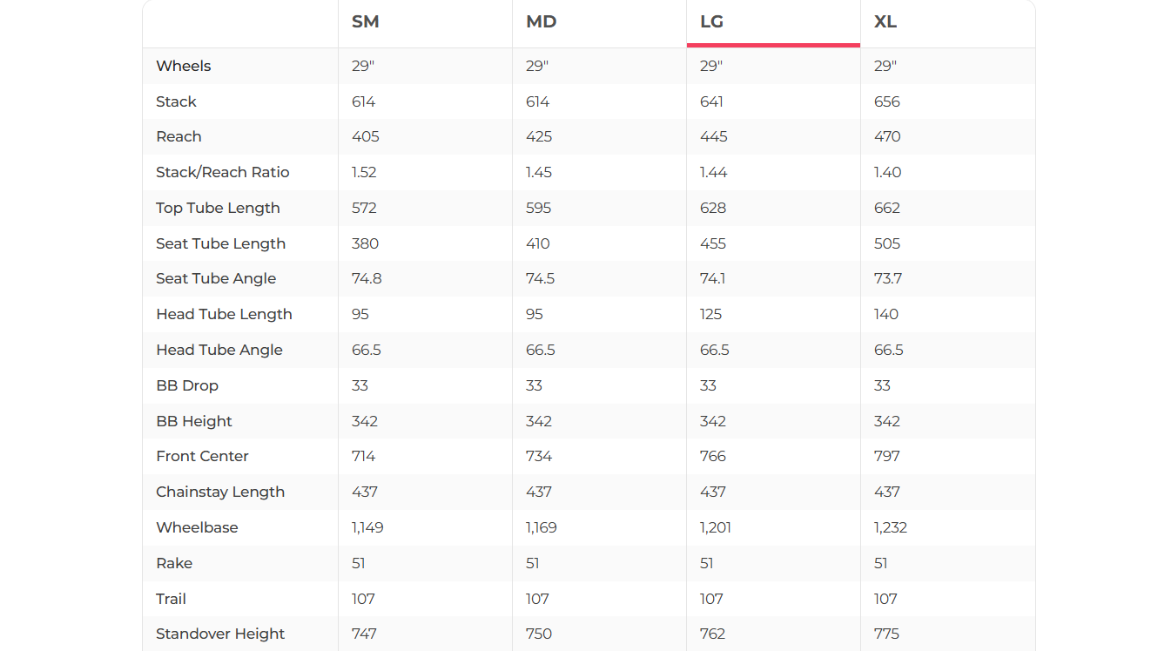The width and height of the screenshot is (1159, 652).
Task: Click the LG Front Center value 766
Action: pyautogui.click(x=713, y=456)
